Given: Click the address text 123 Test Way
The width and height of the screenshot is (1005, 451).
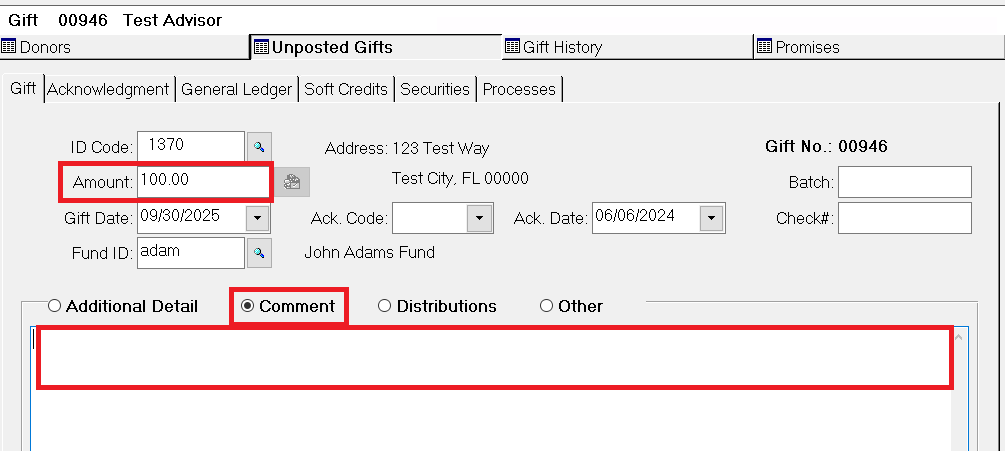Looking at the screenshot, I should pyautogui.click(x=441, y=149).
